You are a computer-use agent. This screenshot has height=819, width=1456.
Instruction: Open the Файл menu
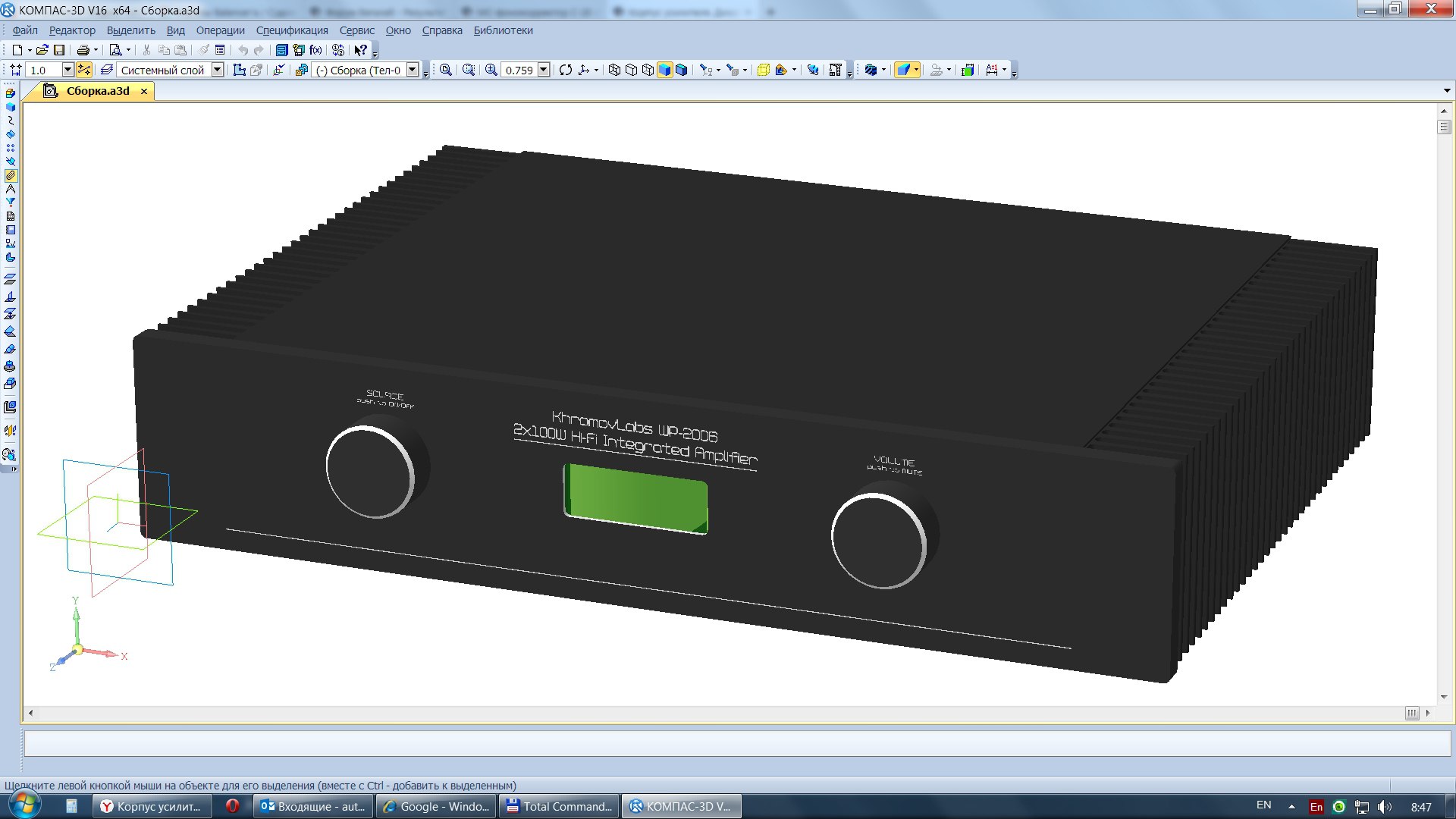point(25,30)
